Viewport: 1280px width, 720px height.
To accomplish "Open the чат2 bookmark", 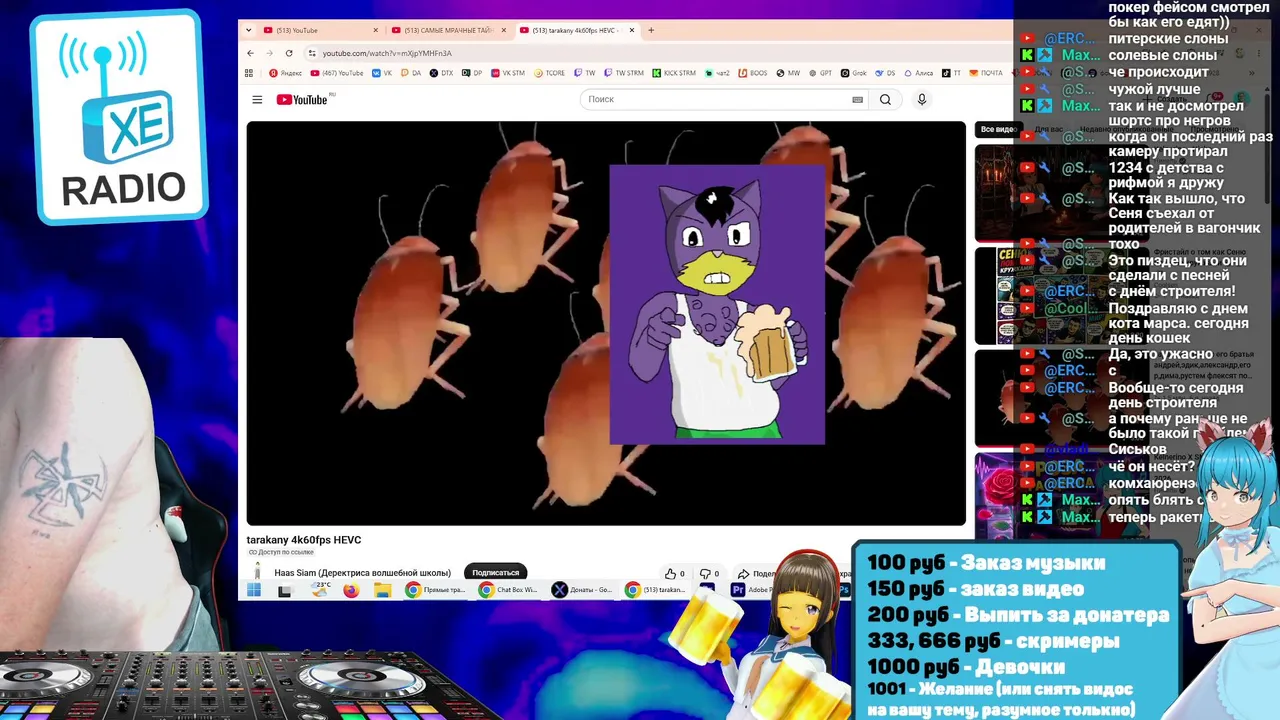I will click(x=717, y=73).
